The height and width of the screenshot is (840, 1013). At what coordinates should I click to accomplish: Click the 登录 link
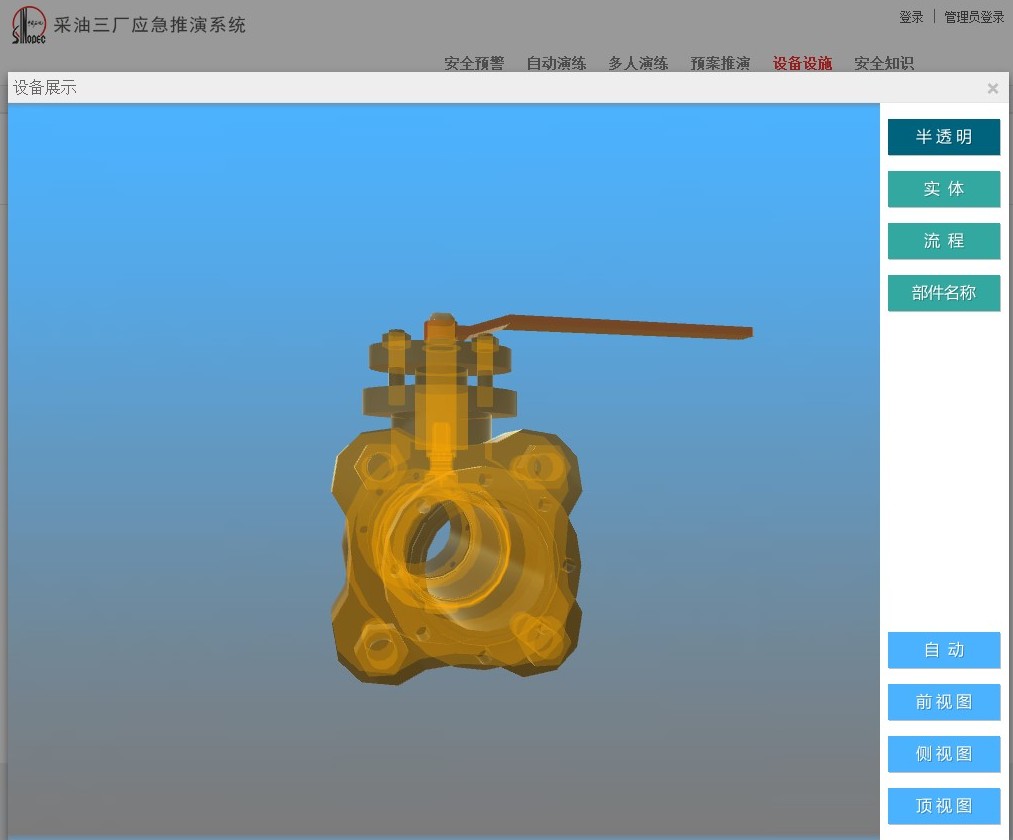911,17
